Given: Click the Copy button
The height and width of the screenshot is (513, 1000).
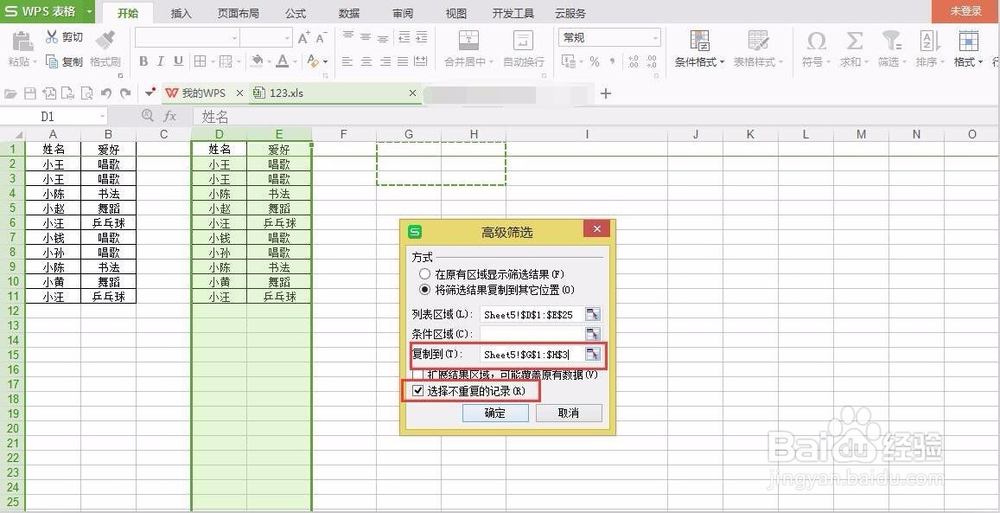Looking at the screenshot, I should click(64, 62).
